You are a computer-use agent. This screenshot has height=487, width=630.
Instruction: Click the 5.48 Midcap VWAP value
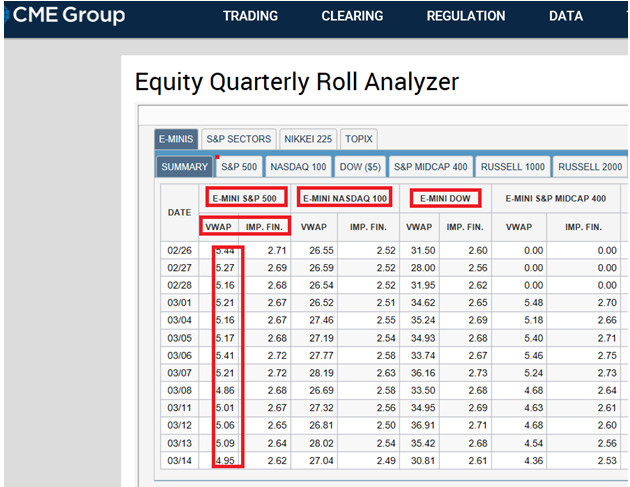534,303
